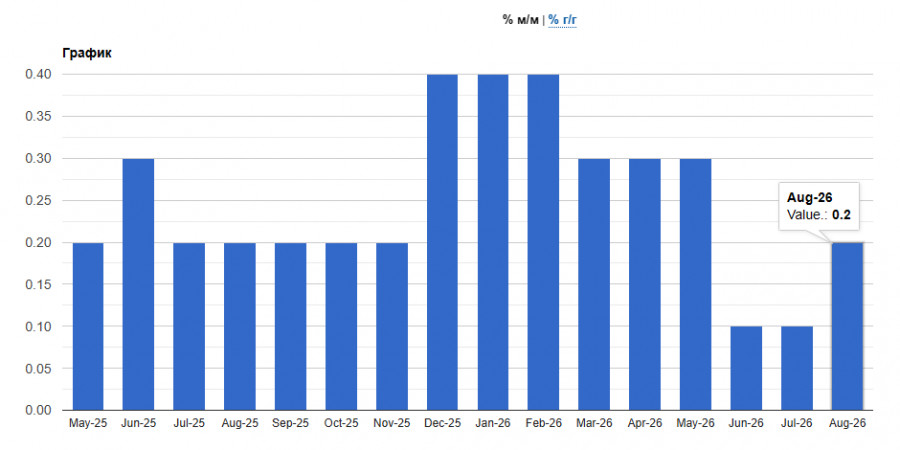Click the May-26 x-axis label
The height and width of the screenshot is (450, 900).
(x=695, y=424)
